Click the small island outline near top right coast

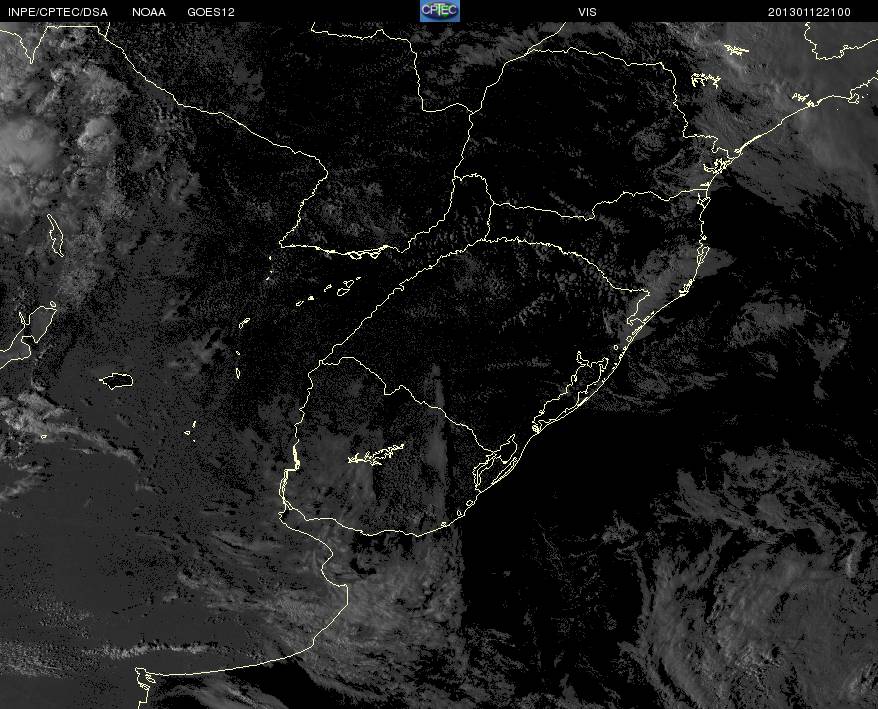click(736, 49)
